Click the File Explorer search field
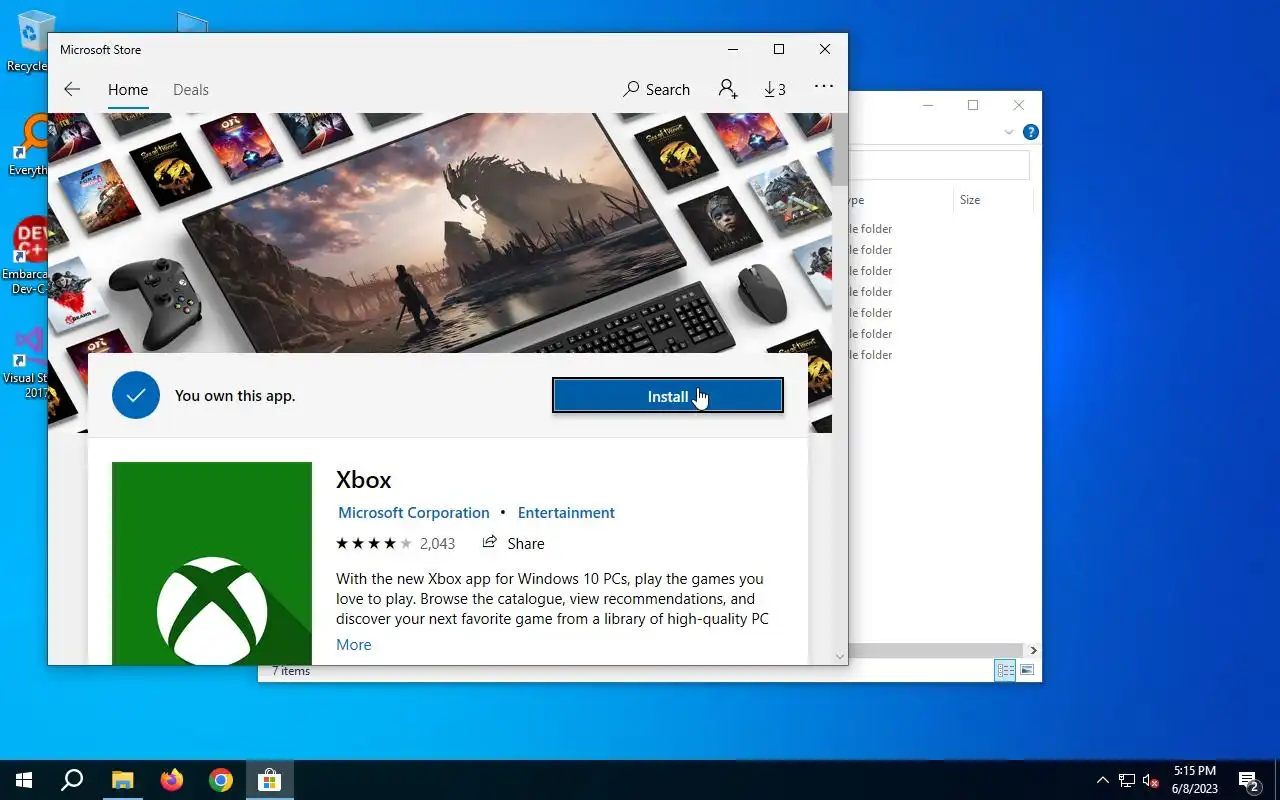Viewport: 1280px width, 800px height. (938, 165)
